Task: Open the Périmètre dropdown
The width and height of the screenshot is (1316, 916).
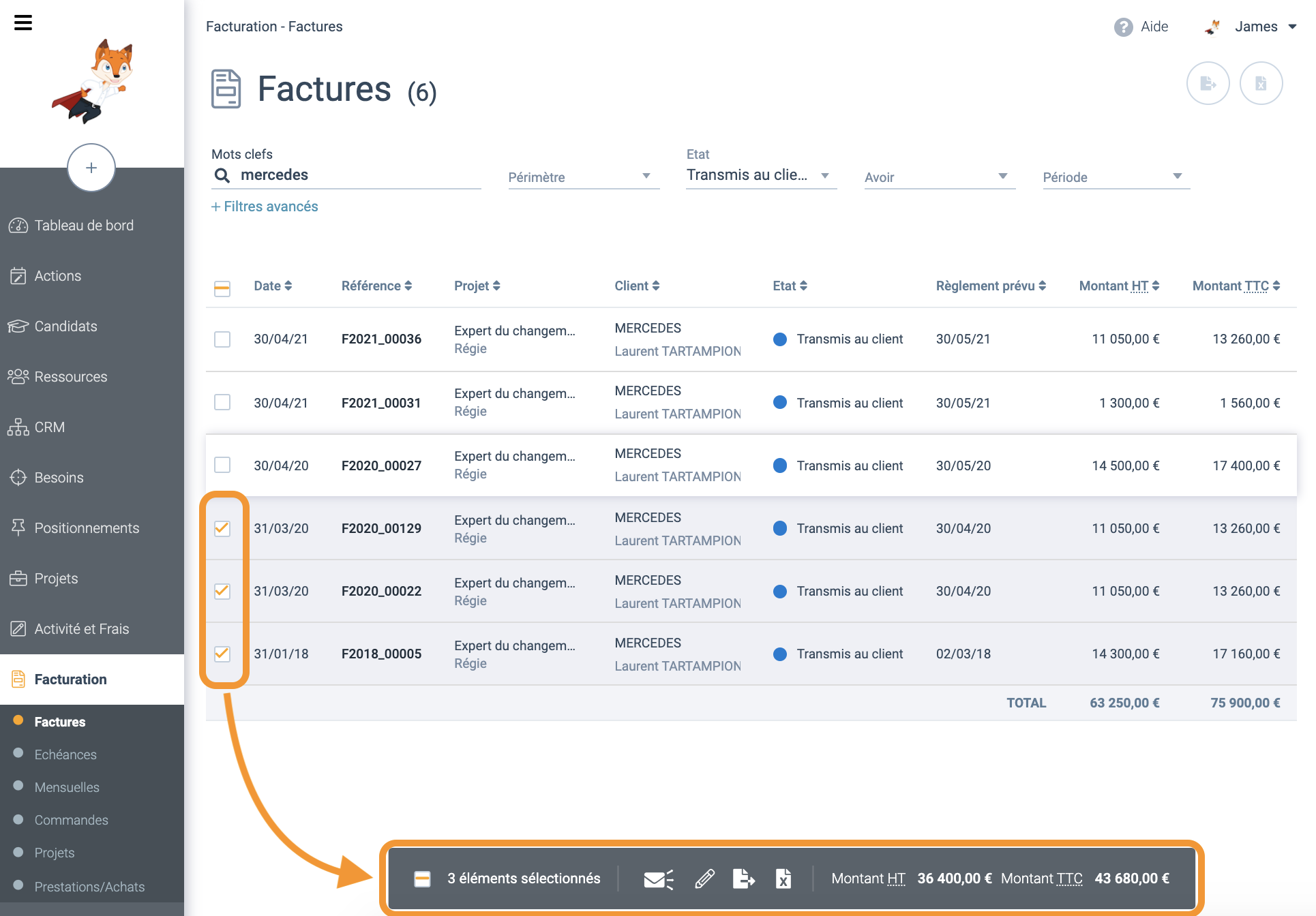Action: [584, 177]
